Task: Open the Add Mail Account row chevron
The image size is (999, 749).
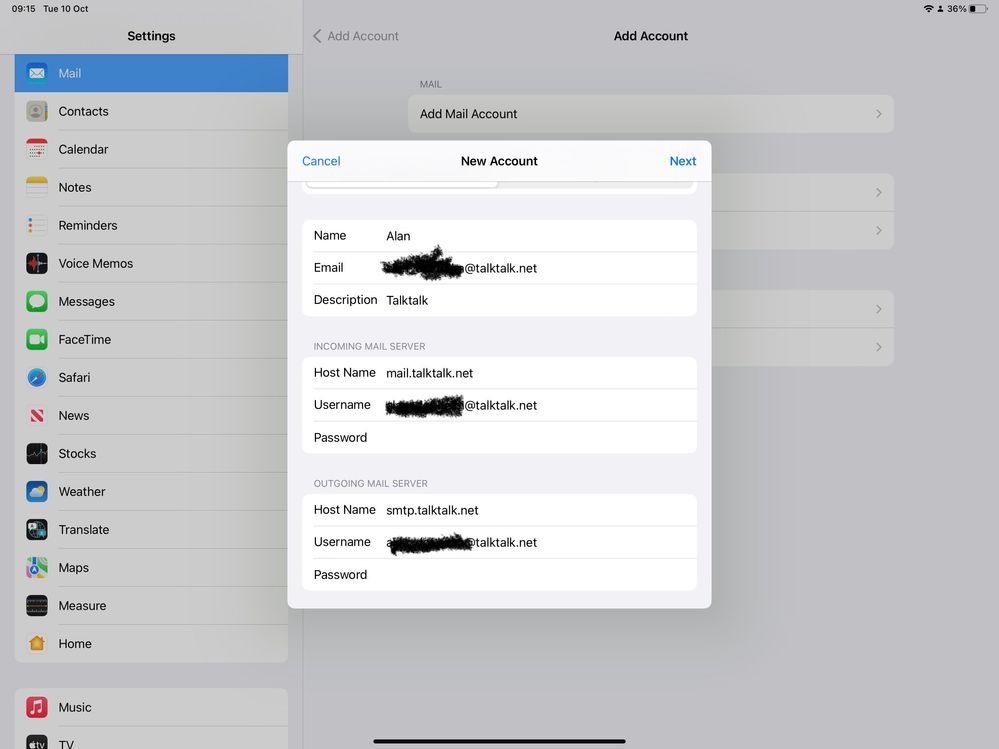Action: click(x=879, y=114)
